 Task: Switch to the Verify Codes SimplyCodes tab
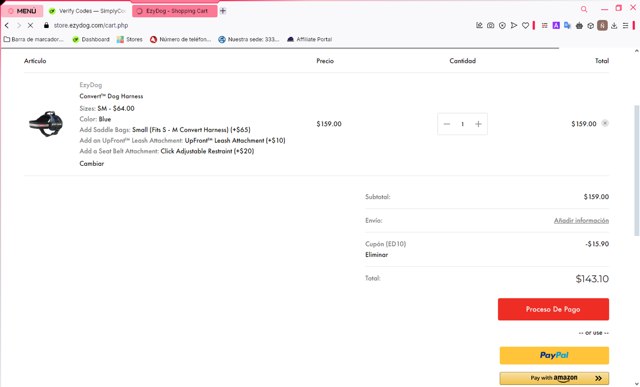pos(87,11)
